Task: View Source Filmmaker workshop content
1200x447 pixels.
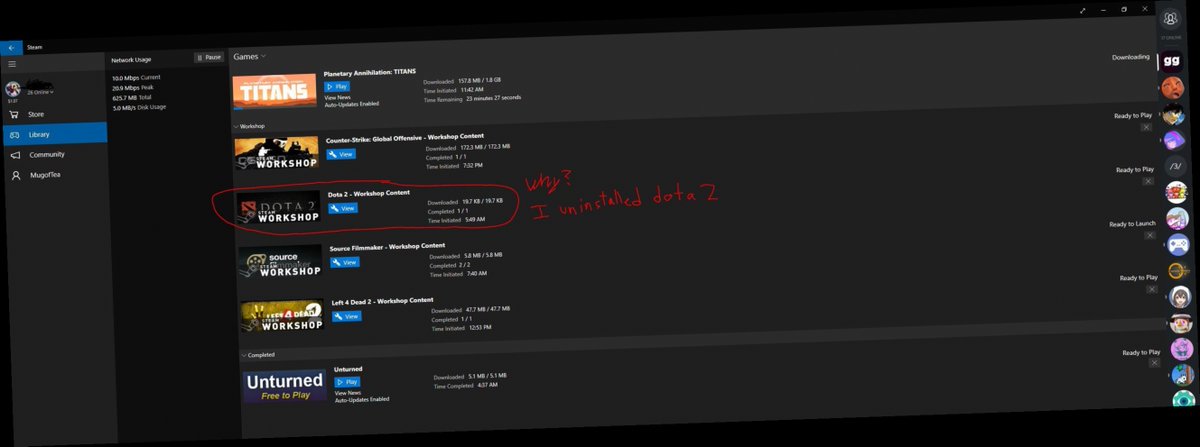Action: [345, 262]
